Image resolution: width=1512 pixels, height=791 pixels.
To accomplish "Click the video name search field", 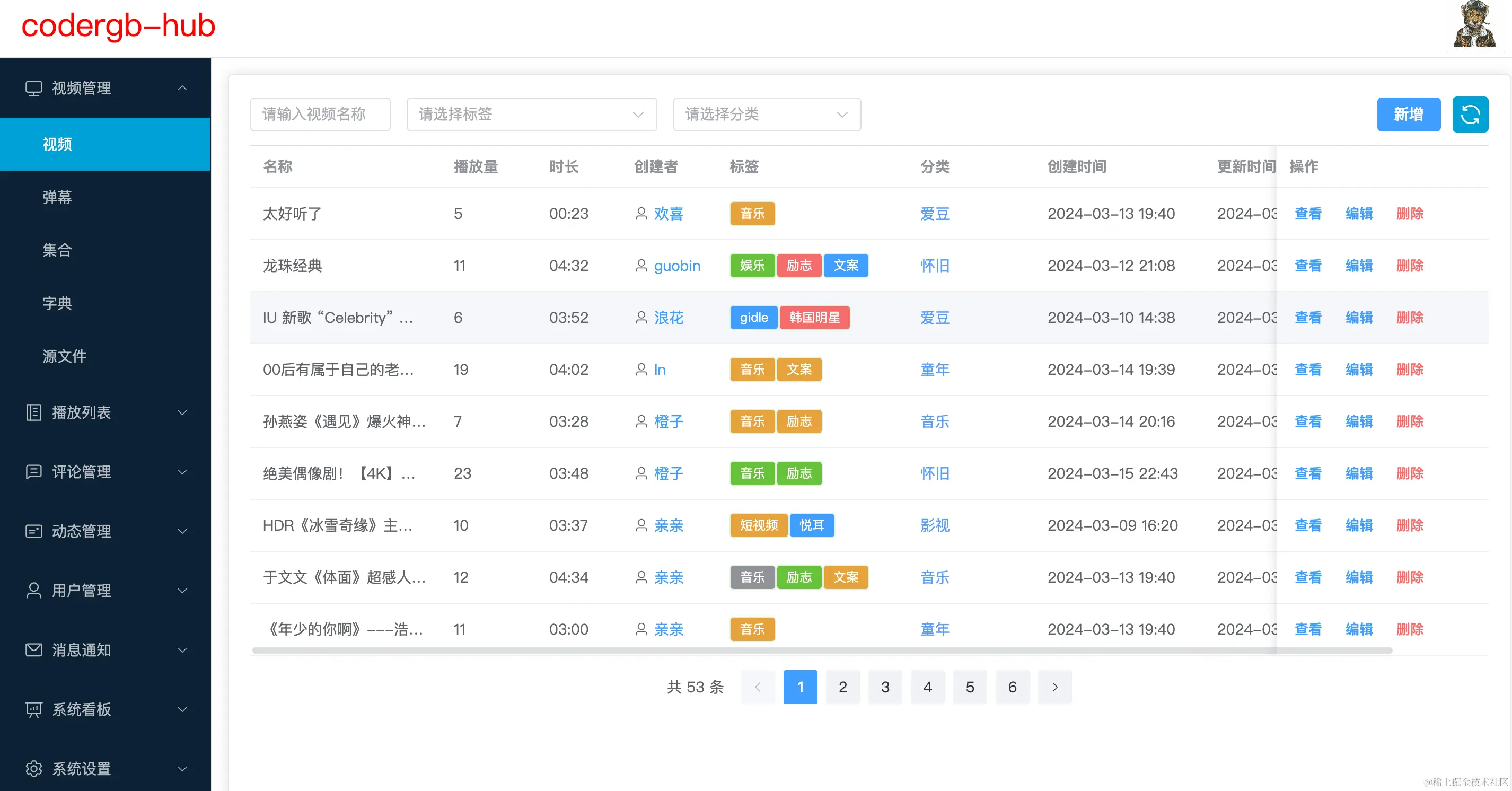I will pyautogui.click(x=320, y=115).
